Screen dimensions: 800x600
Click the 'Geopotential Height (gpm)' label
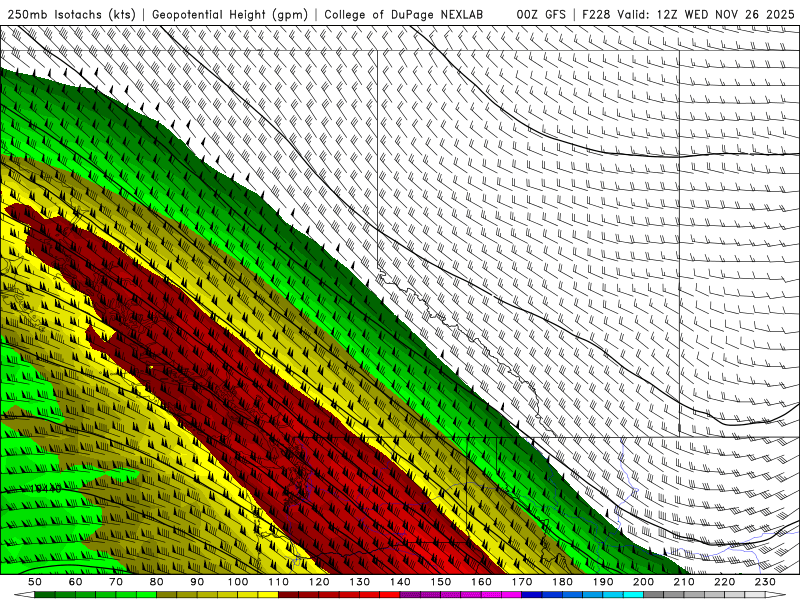click(x=230, y=15)
